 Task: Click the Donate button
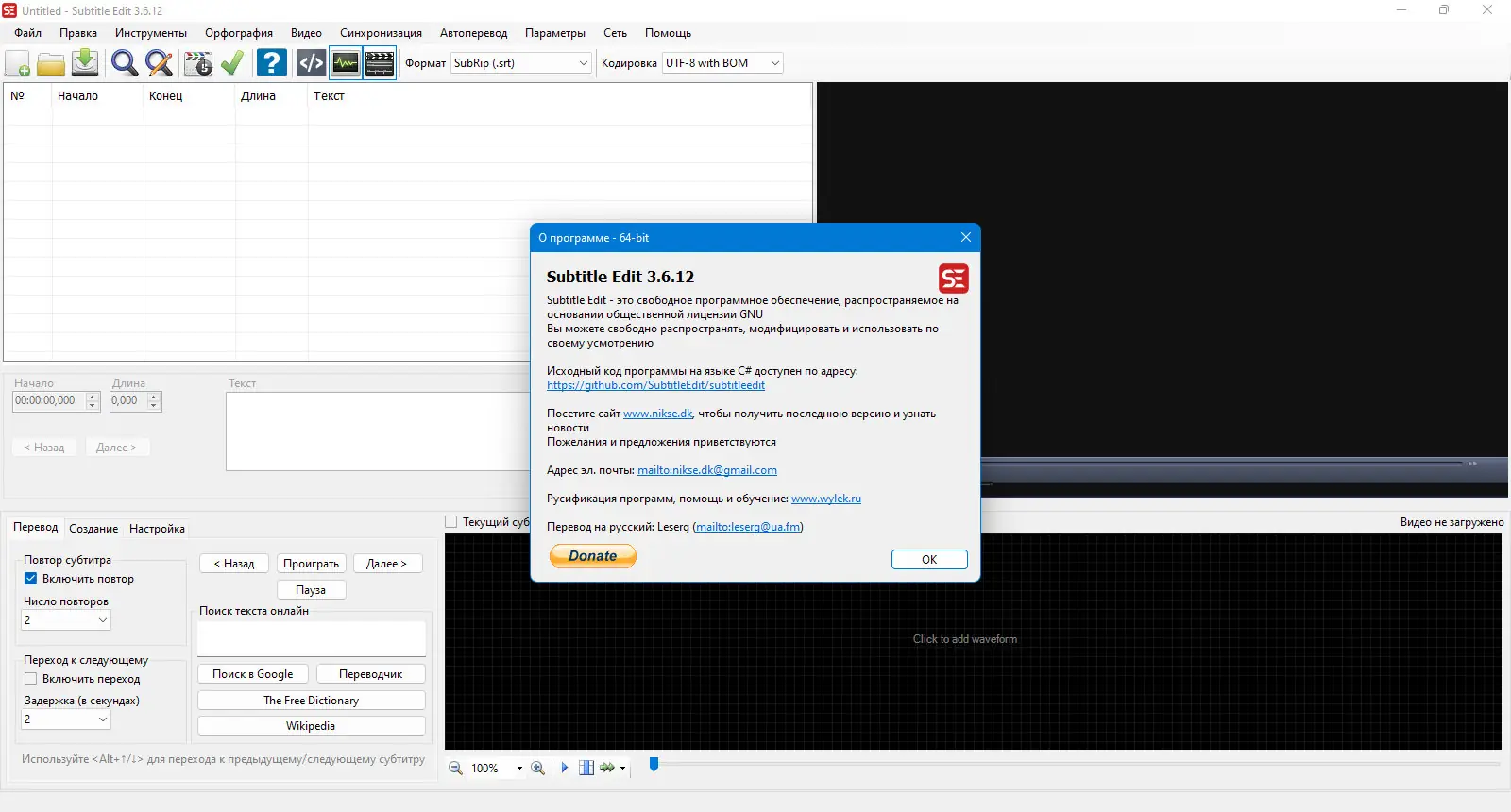click(593, 556)
